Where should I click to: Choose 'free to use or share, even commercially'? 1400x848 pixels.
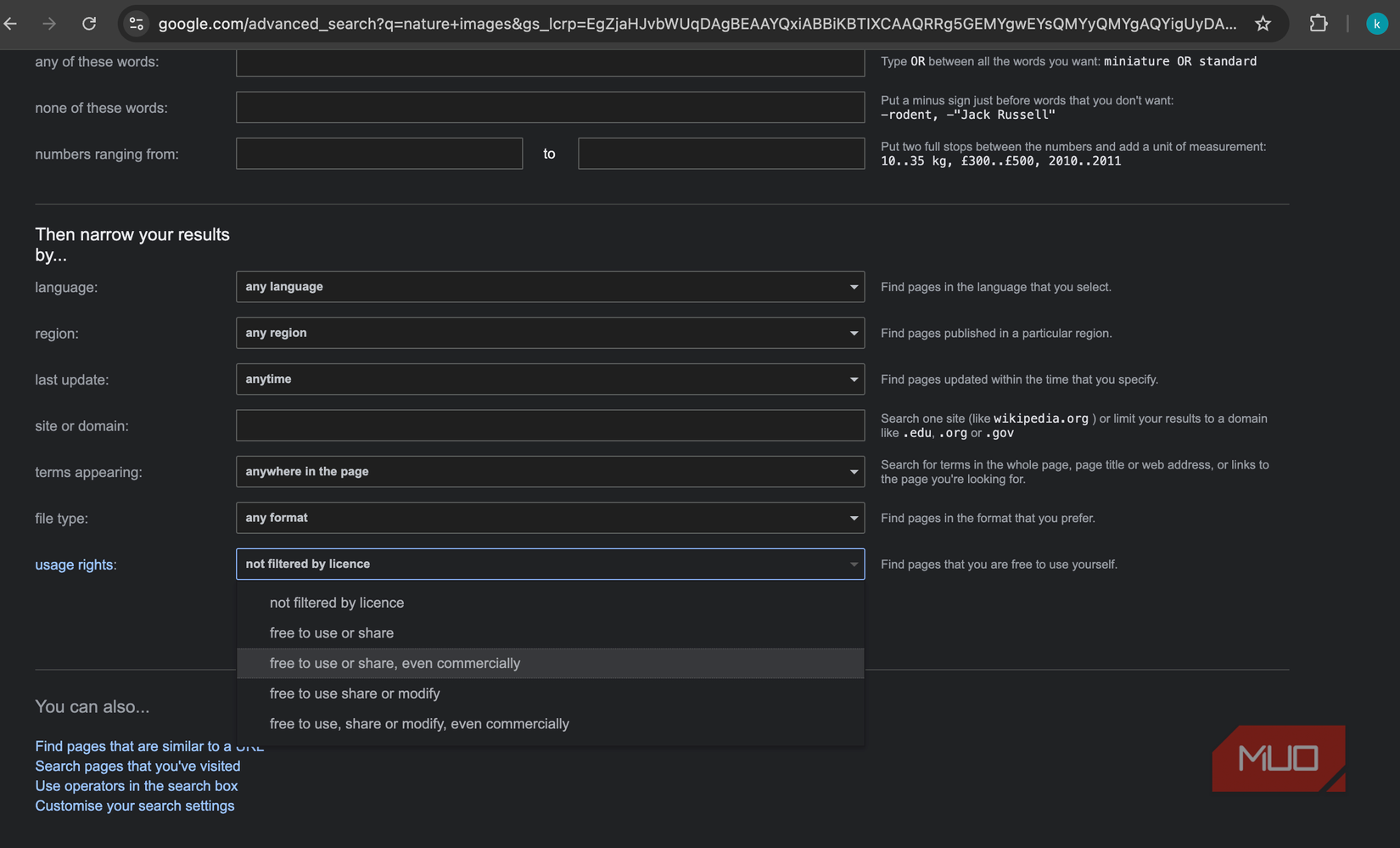(395, 664)
